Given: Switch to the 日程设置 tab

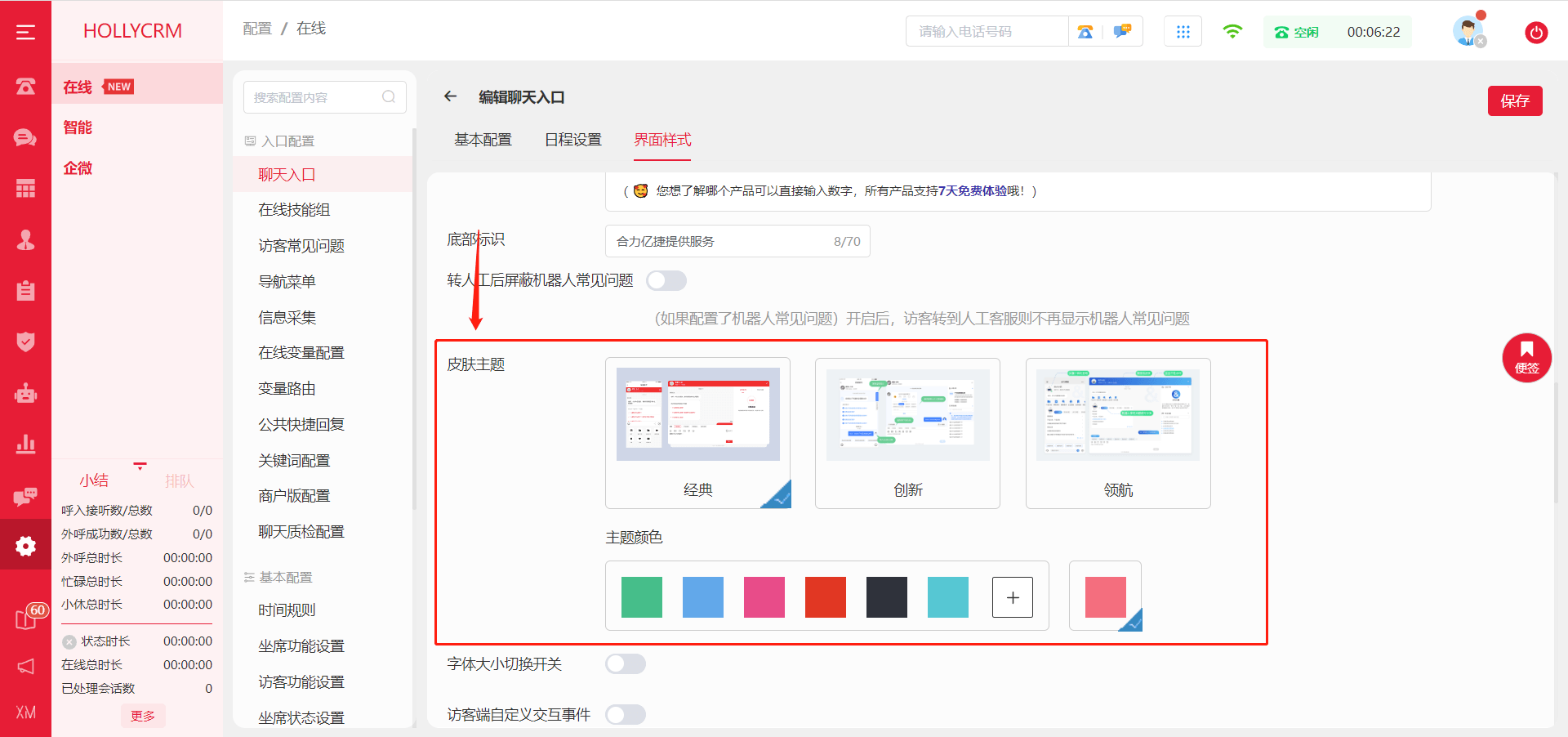Looking at the screenshot, I should pos(572,140).
